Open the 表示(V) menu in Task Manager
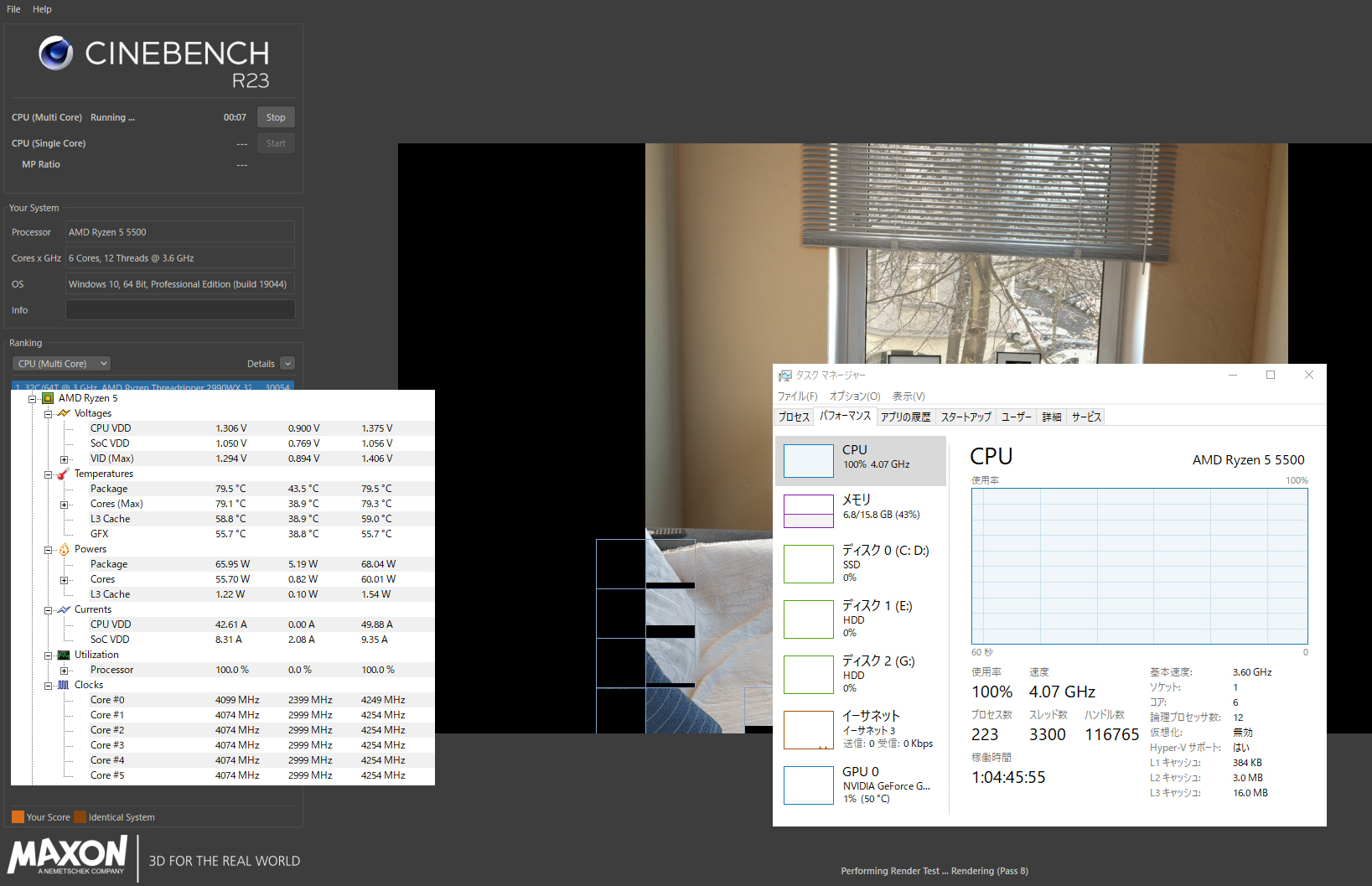The height and width of the screenshot is (886, 1372). [x=909, y=396]
